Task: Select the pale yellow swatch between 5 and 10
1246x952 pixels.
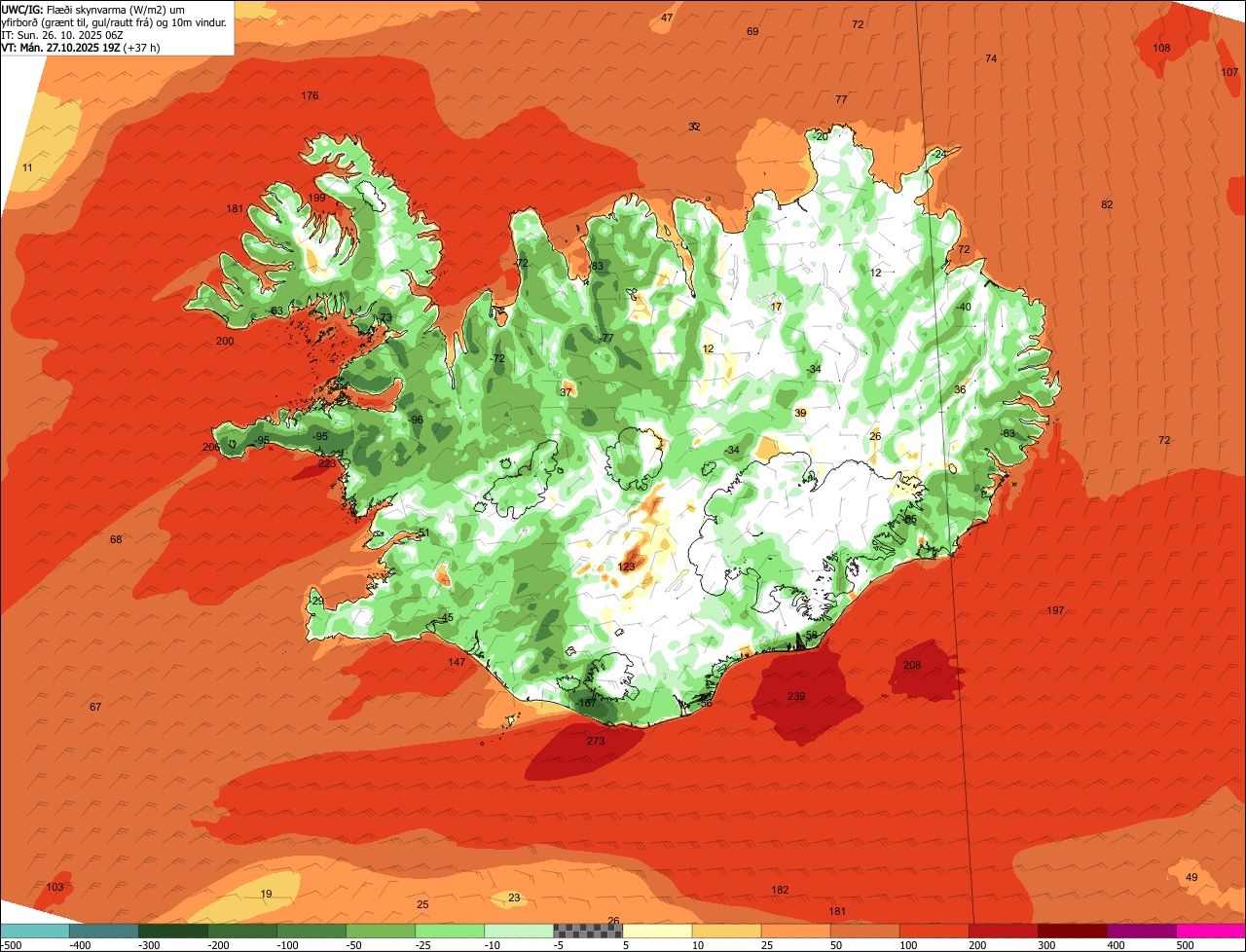Action: (x=657, y=931)
